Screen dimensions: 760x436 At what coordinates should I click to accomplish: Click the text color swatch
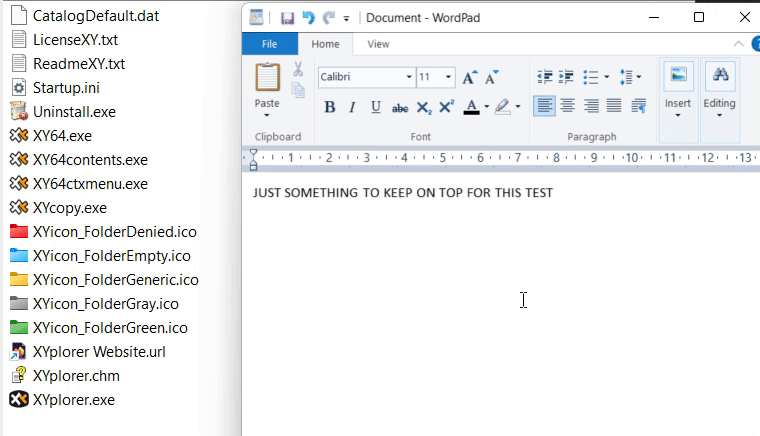tap(471, 107)
